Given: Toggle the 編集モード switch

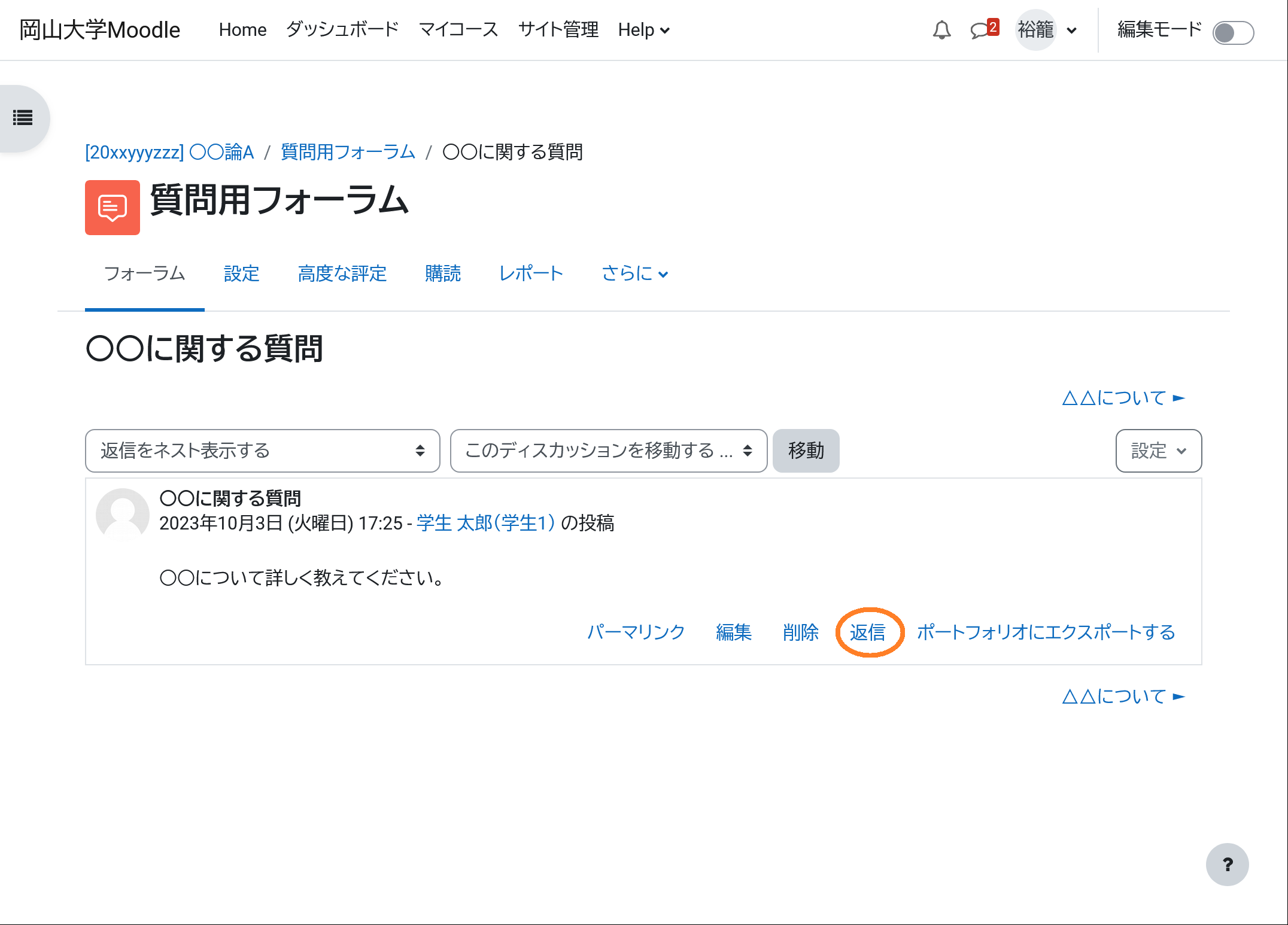Looking at the screenshot, I should tap(1233, 32).
